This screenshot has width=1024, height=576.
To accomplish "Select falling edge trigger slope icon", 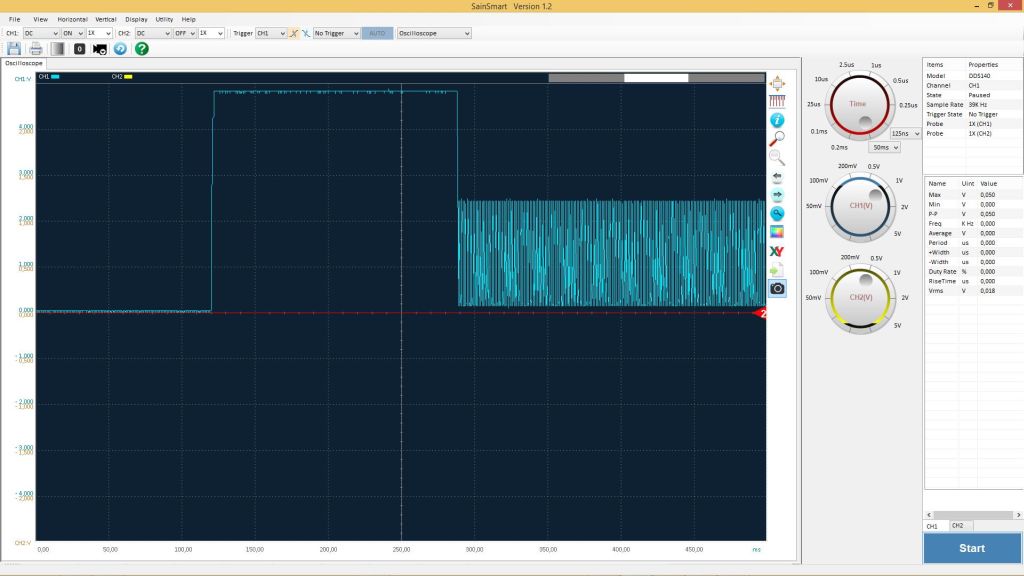I will pyautogui.click(x=305, y=33).
